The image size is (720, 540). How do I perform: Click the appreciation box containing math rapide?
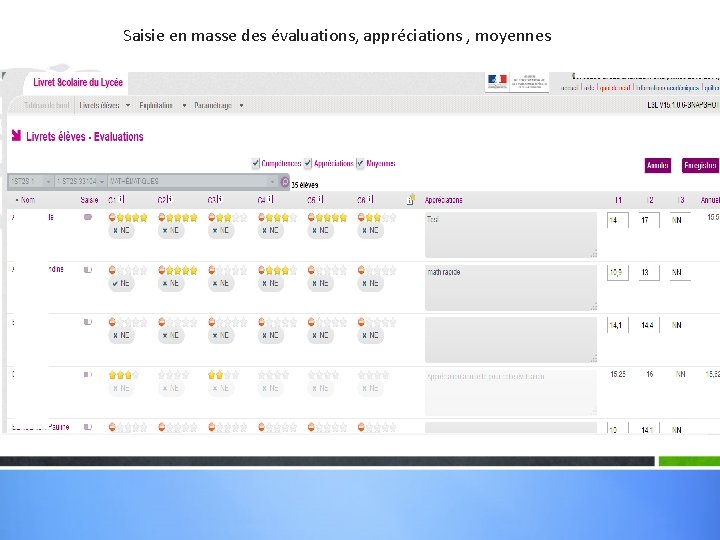point(511,287)
